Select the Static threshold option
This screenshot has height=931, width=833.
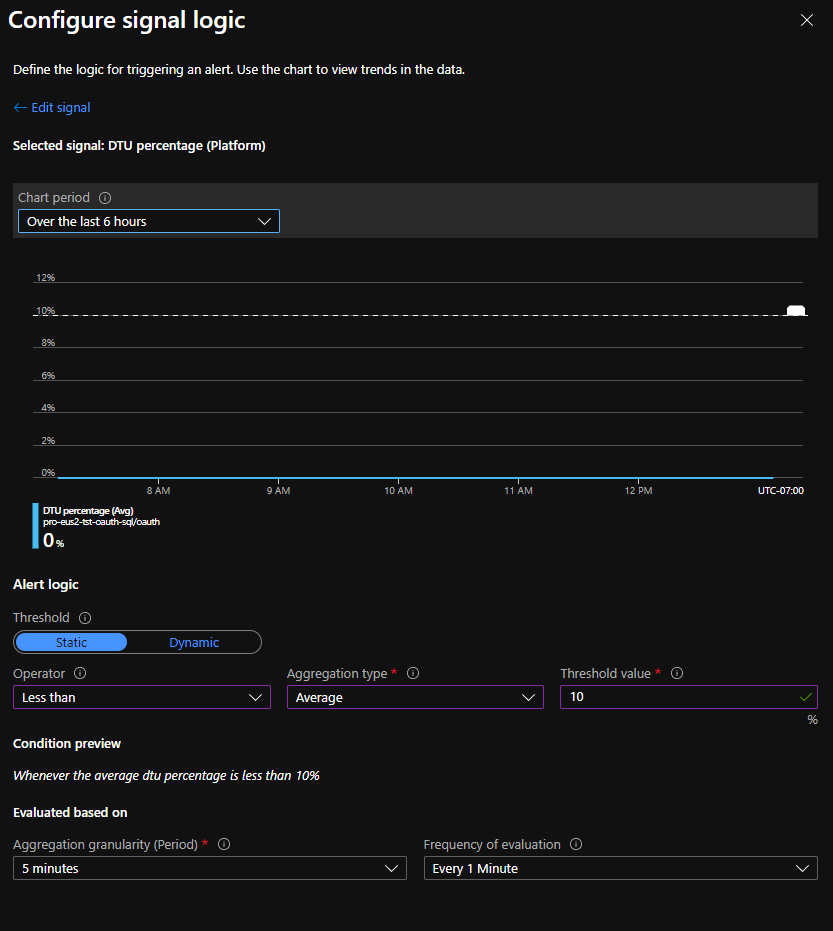72,642
